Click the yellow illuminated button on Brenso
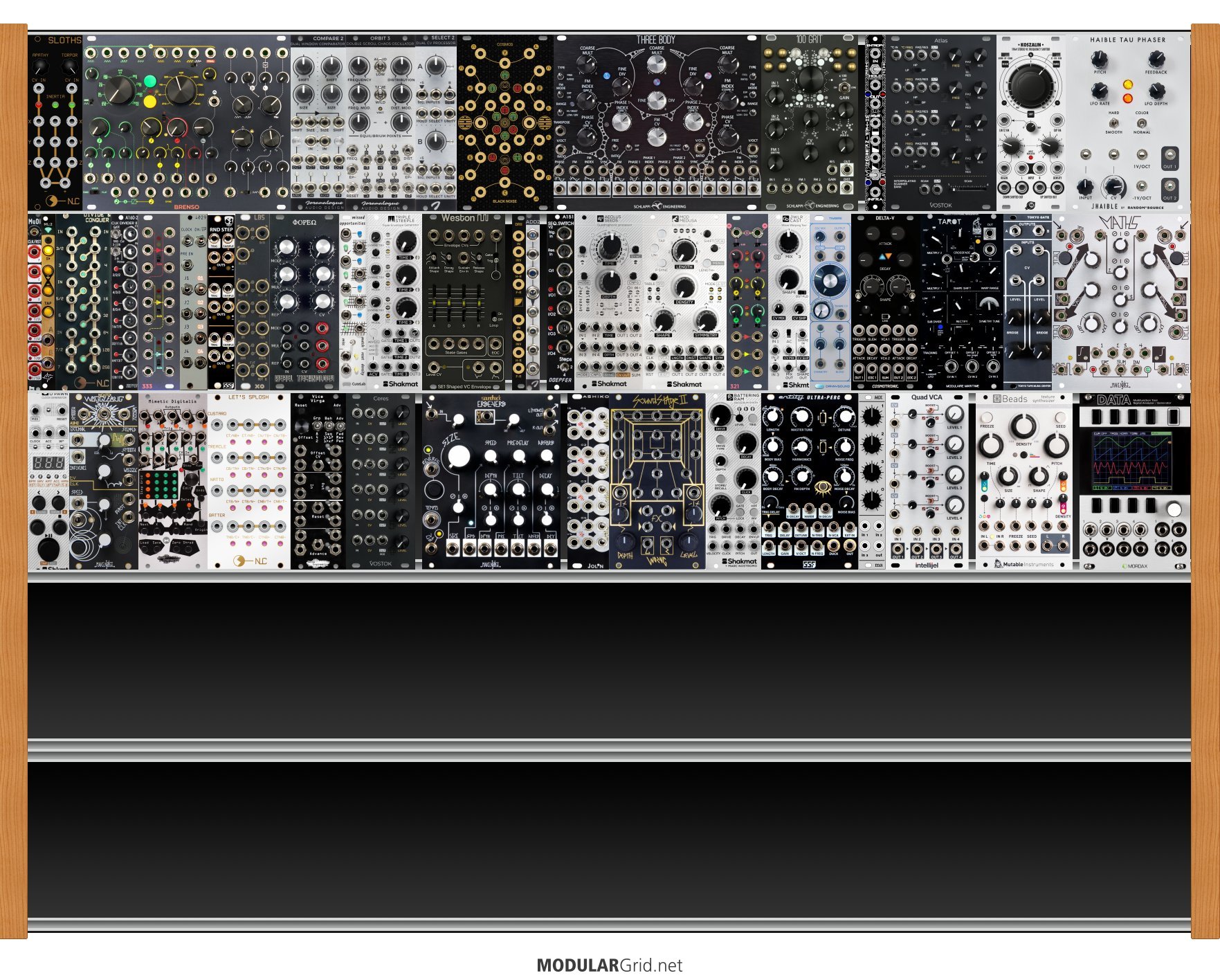Image resolution: width=1220 pixels, height=980 pixels. 150,102
